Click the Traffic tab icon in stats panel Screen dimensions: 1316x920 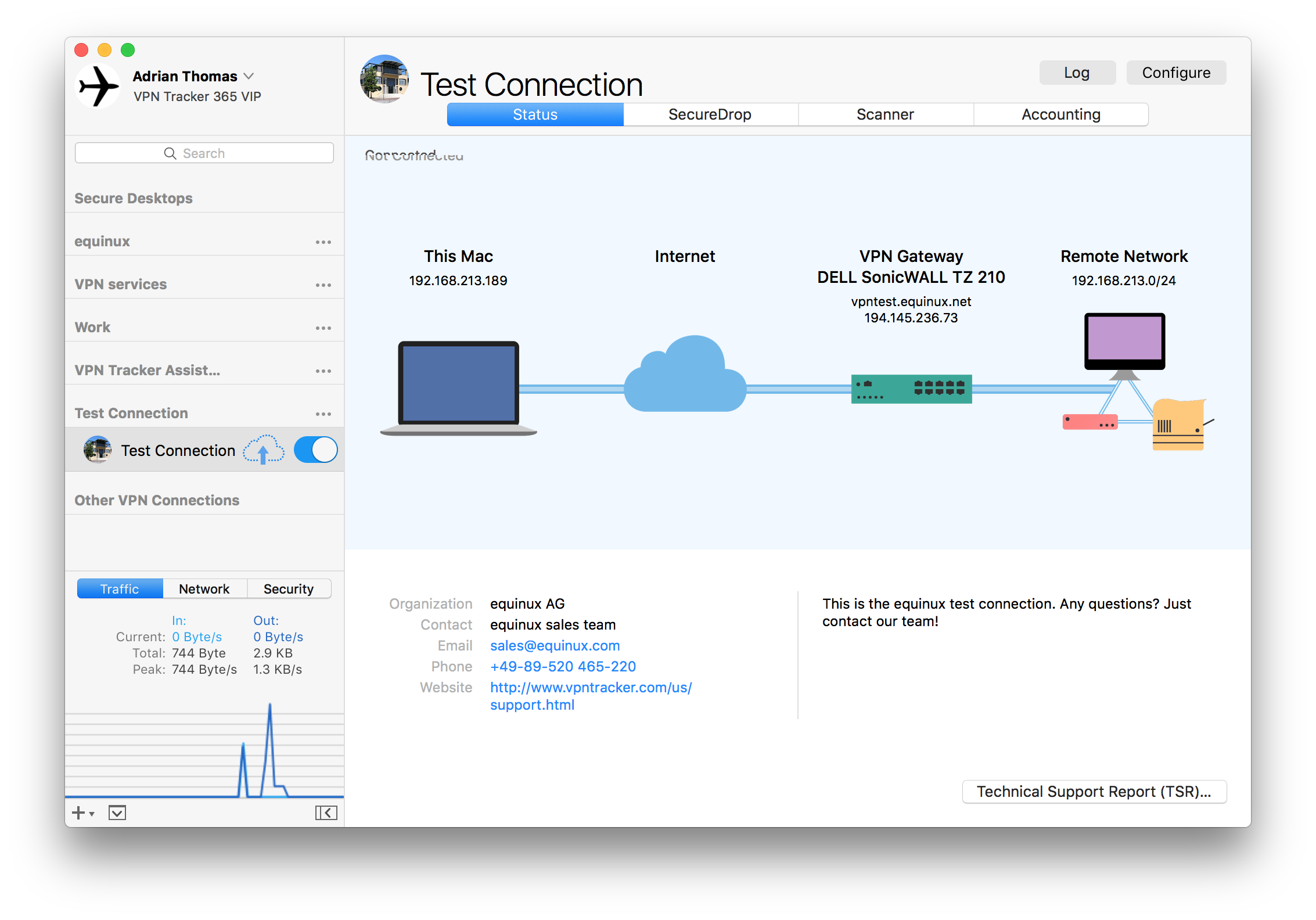pos(119,588)
